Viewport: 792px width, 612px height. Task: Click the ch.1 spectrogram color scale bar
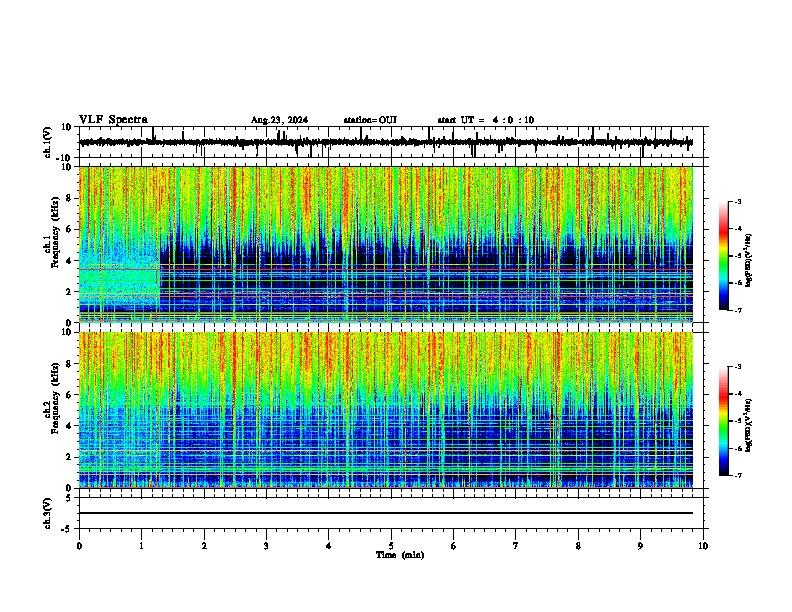(724, 256)
